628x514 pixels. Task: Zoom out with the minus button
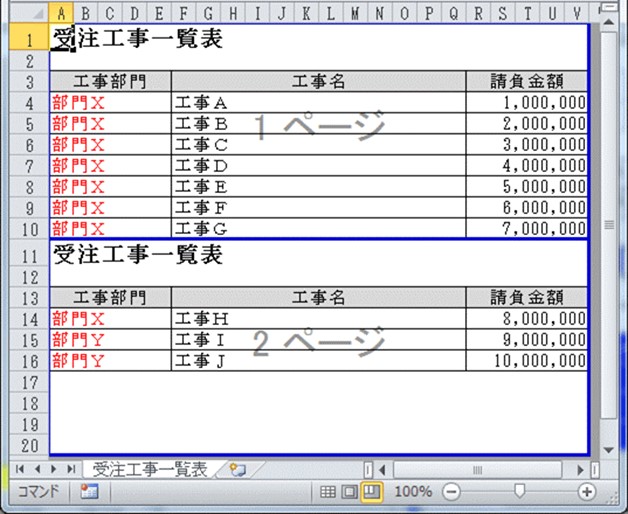(x=451, y=492)
